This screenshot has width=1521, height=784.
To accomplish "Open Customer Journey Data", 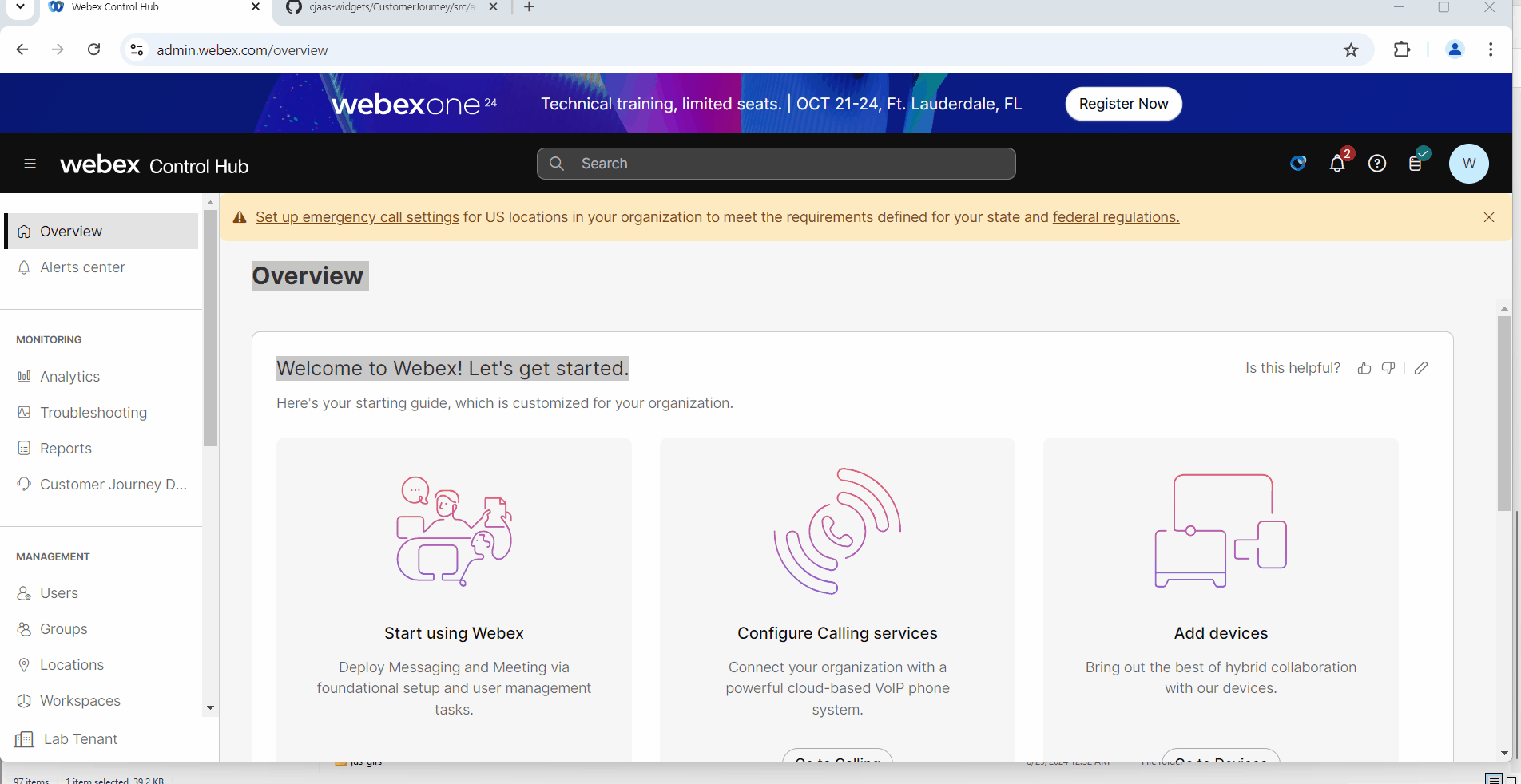I will [113, 484].
